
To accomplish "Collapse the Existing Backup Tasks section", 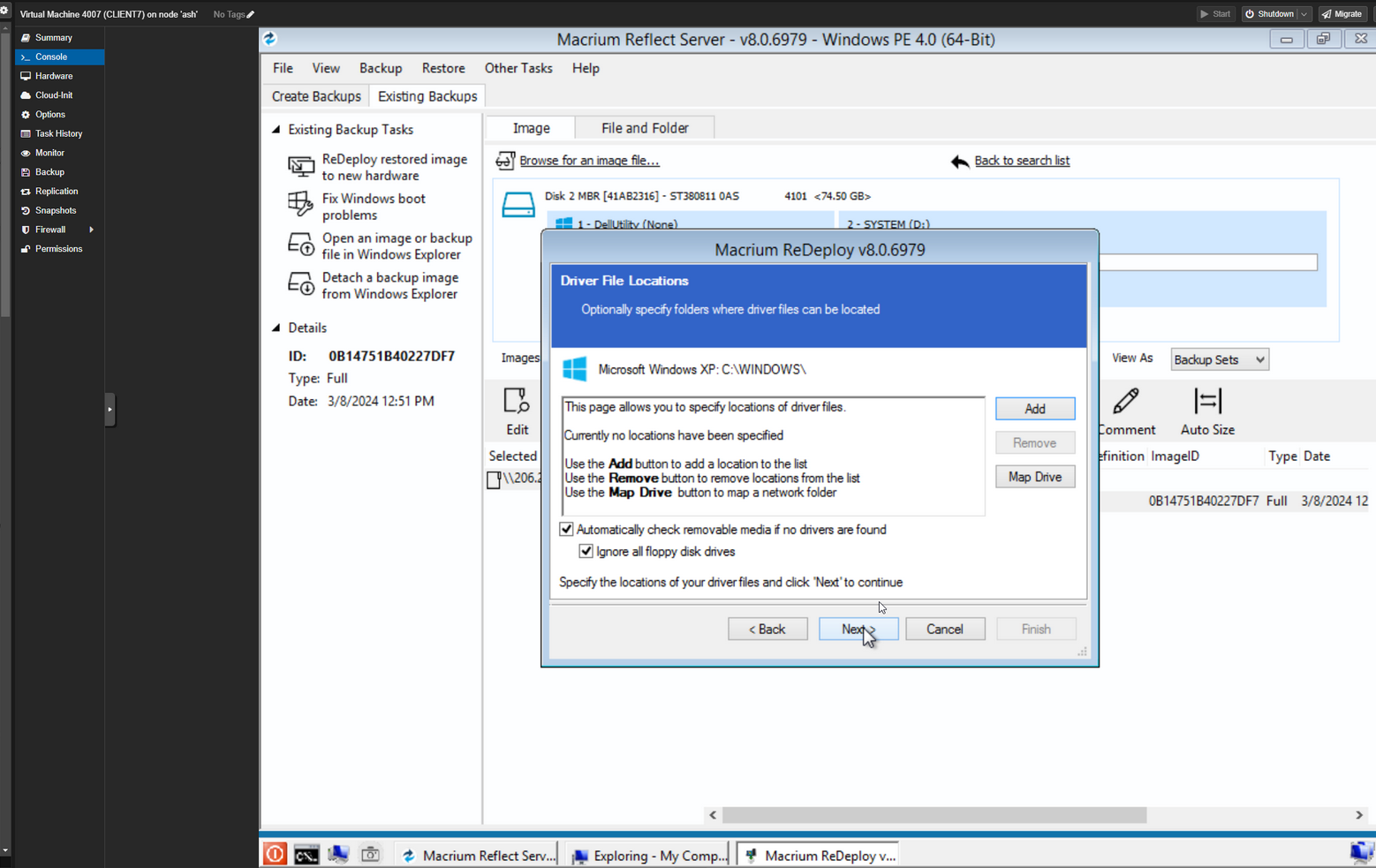I will [x=276, y=130].
